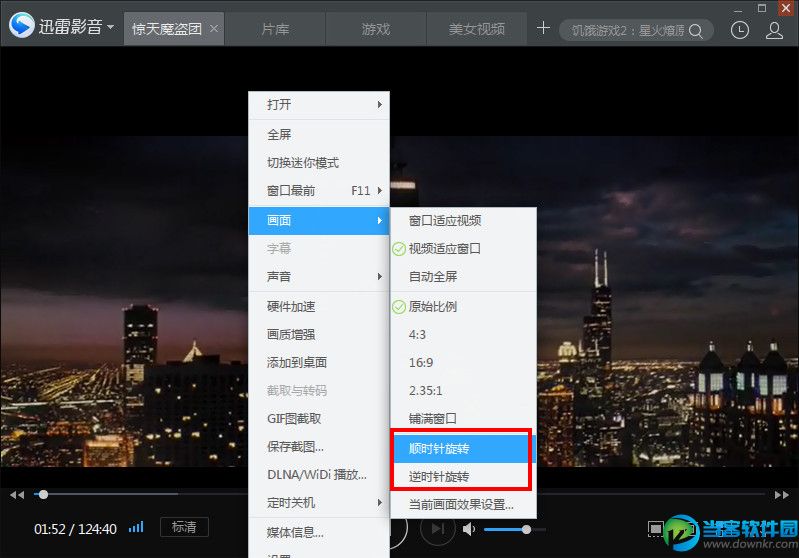
Task: Expand the 画面 submenu
Action: [319, 220]
